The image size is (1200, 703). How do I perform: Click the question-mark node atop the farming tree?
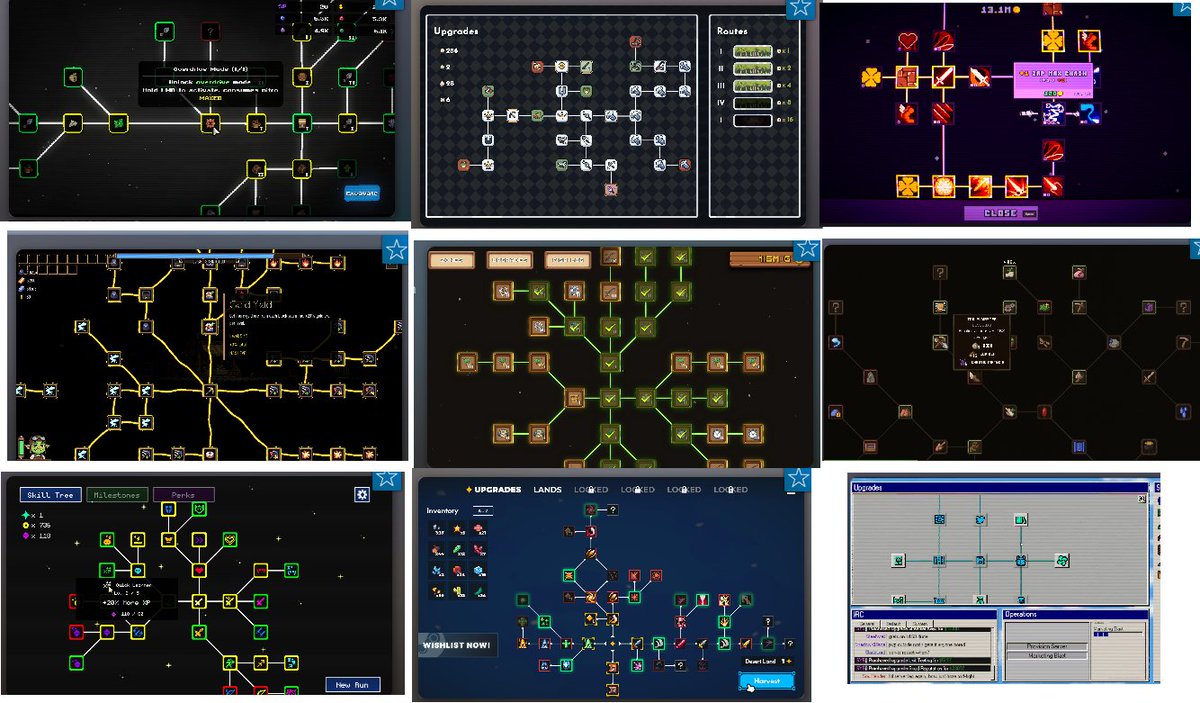pyautogui.click(x=614, y=509)
